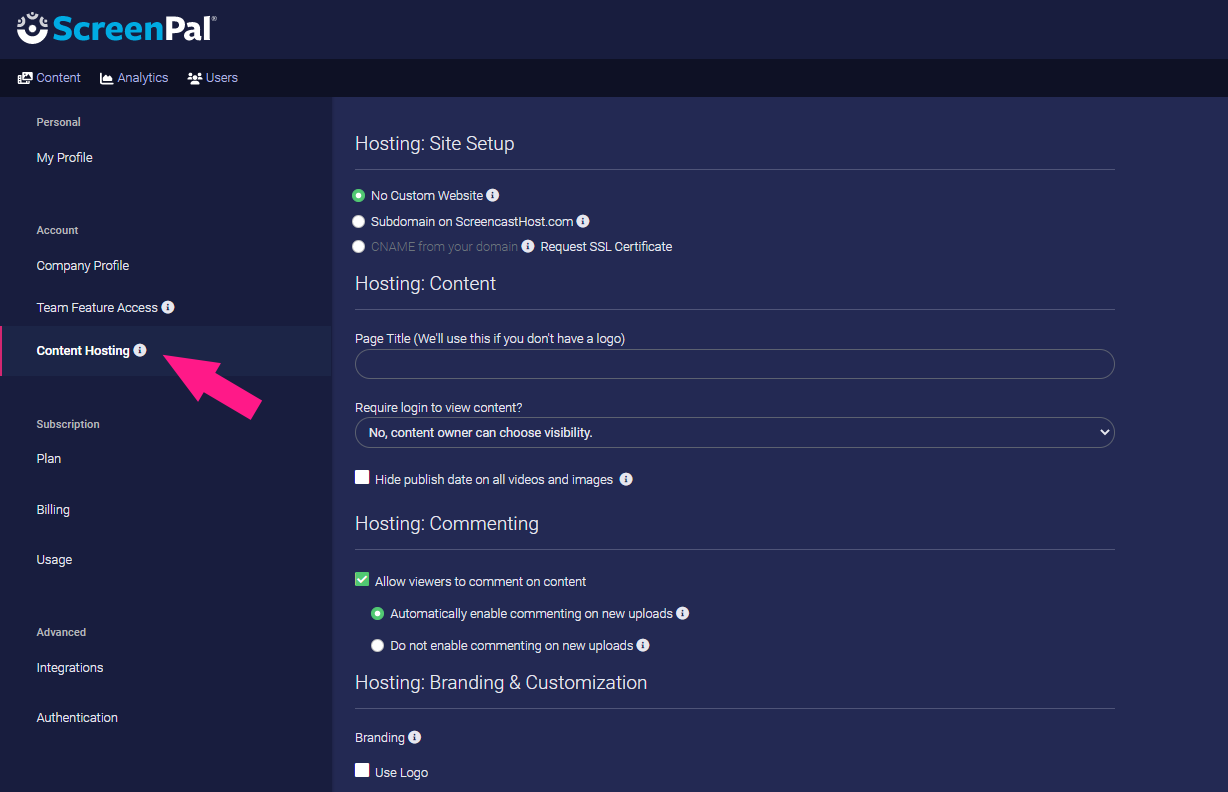The width and height of the screenshot is (1228, 792).
Task: Open the Plan subscription page
Action: click(49, 458)
